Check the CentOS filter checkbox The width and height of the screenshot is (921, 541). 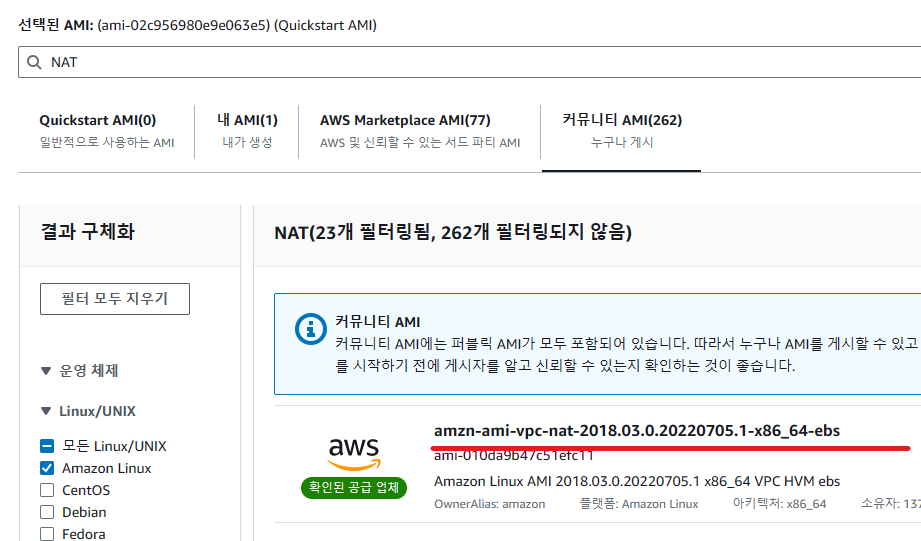pyautogui.click(x=47, y=490)
